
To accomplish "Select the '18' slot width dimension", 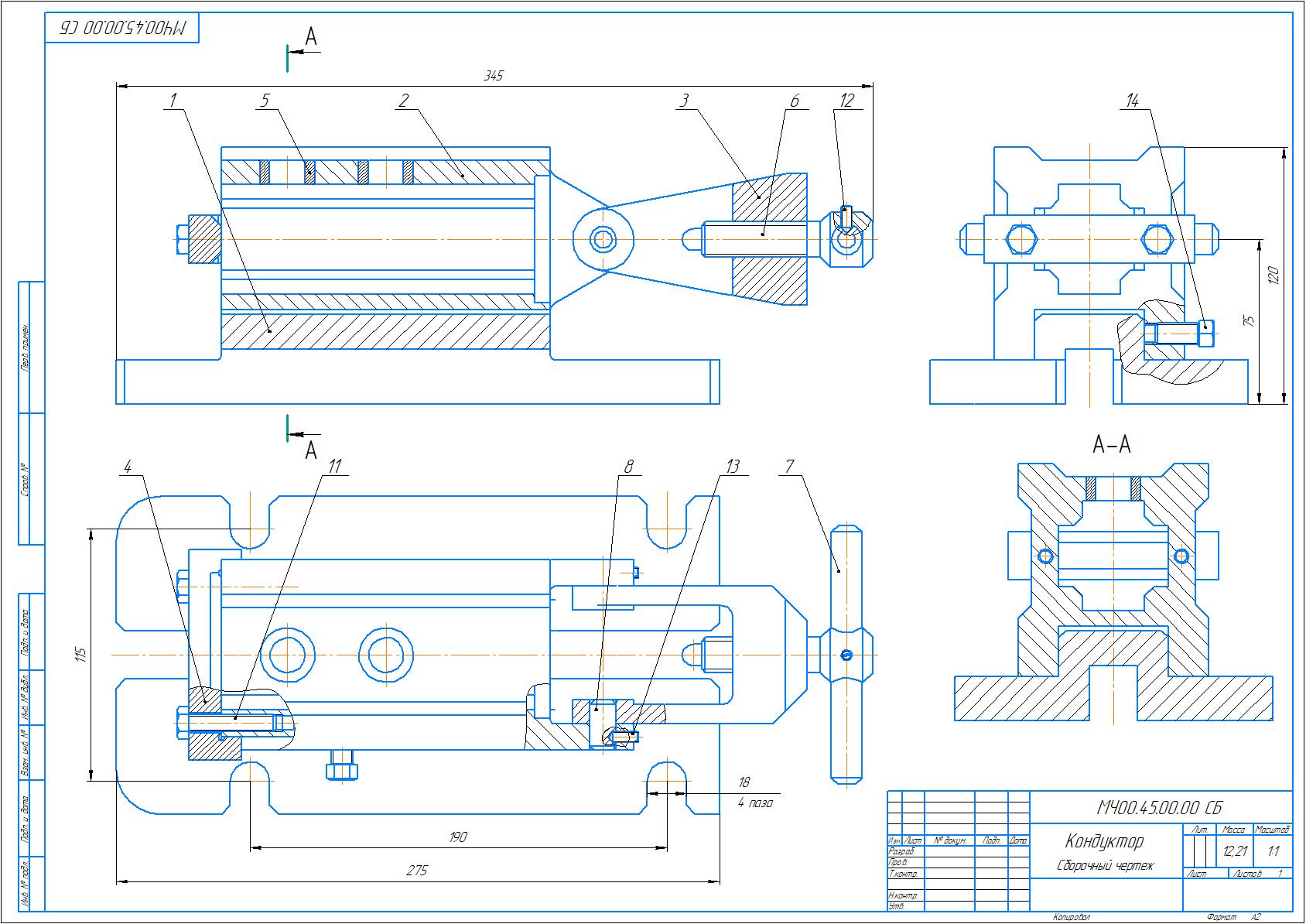I will click(x=744, y=782).
